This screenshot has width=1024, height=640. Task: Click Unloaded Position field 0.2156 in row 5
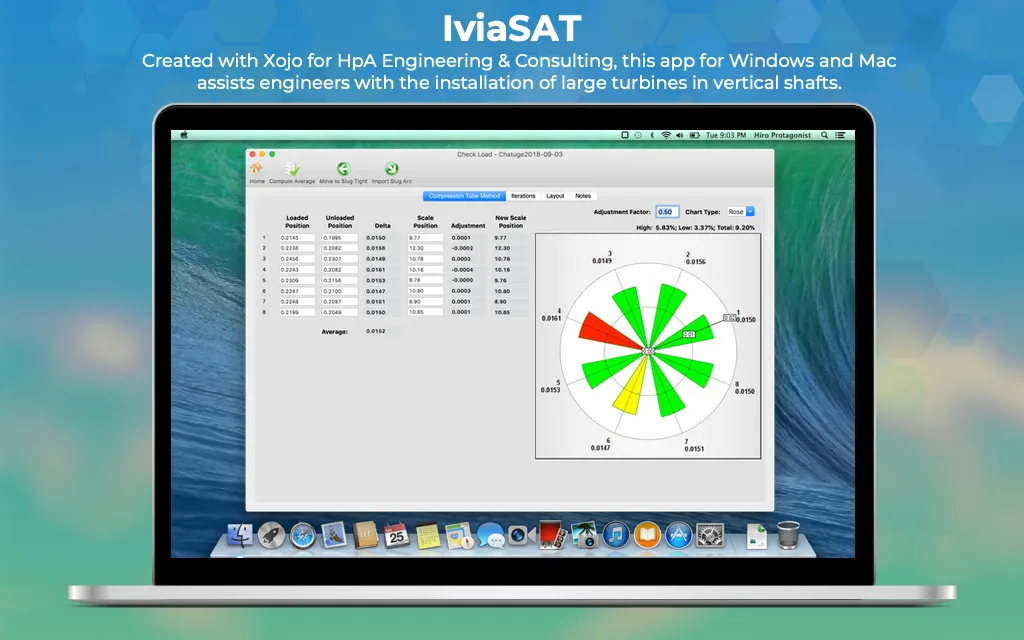pyautogui.click(x=340, y=280)
